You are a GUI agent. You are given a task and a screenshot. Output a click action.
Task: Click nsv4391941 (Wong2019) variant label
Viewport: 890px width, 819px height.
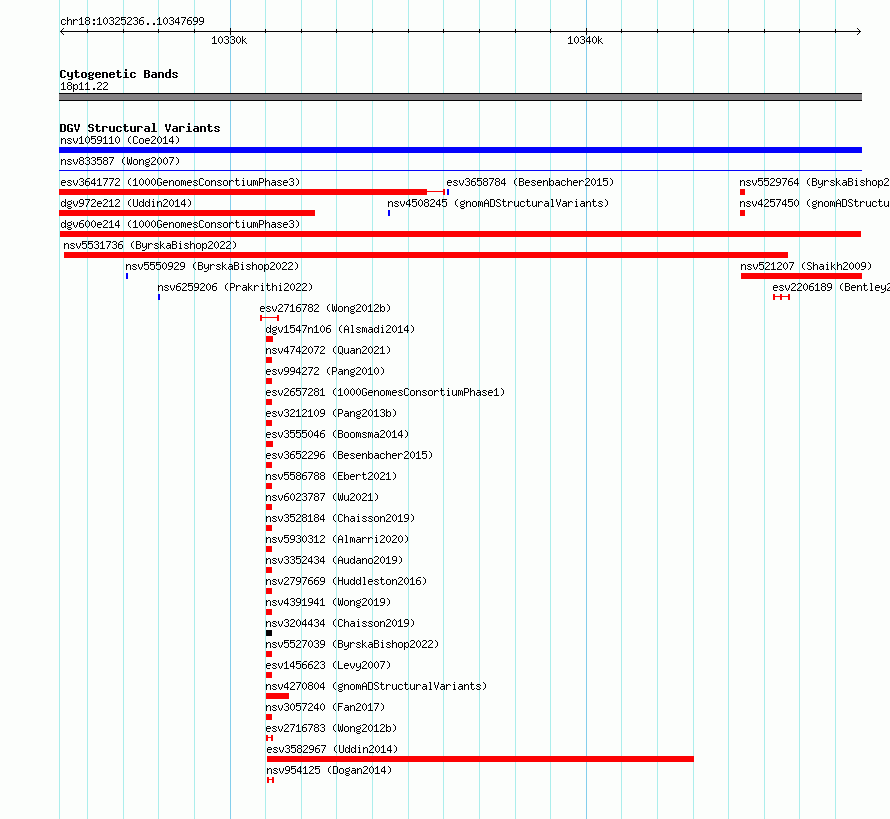click(x=328, y=602)
